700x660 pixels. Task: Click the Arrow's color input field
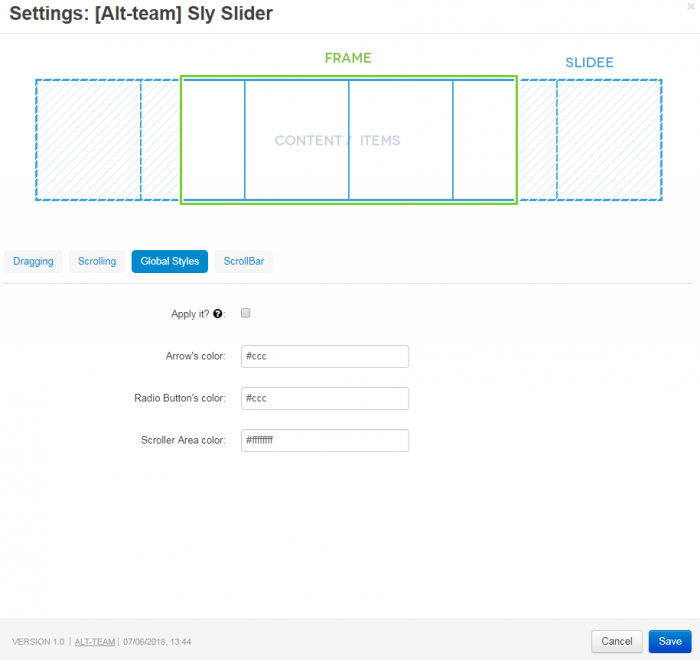325,356
